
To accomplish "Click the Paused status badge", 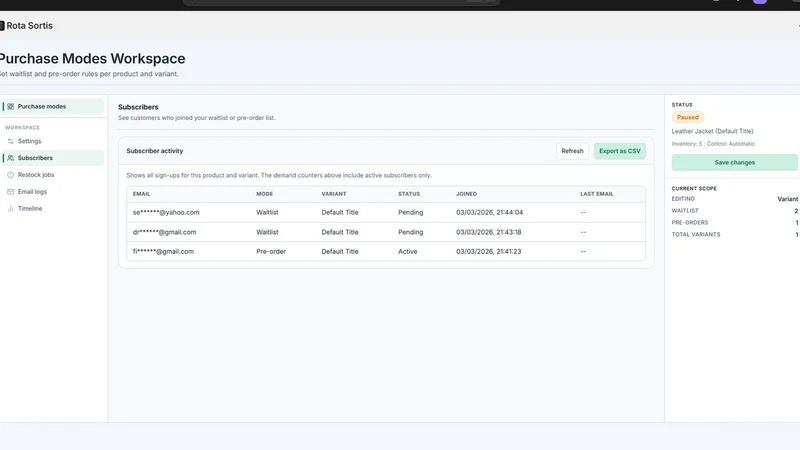I will 687,117.
